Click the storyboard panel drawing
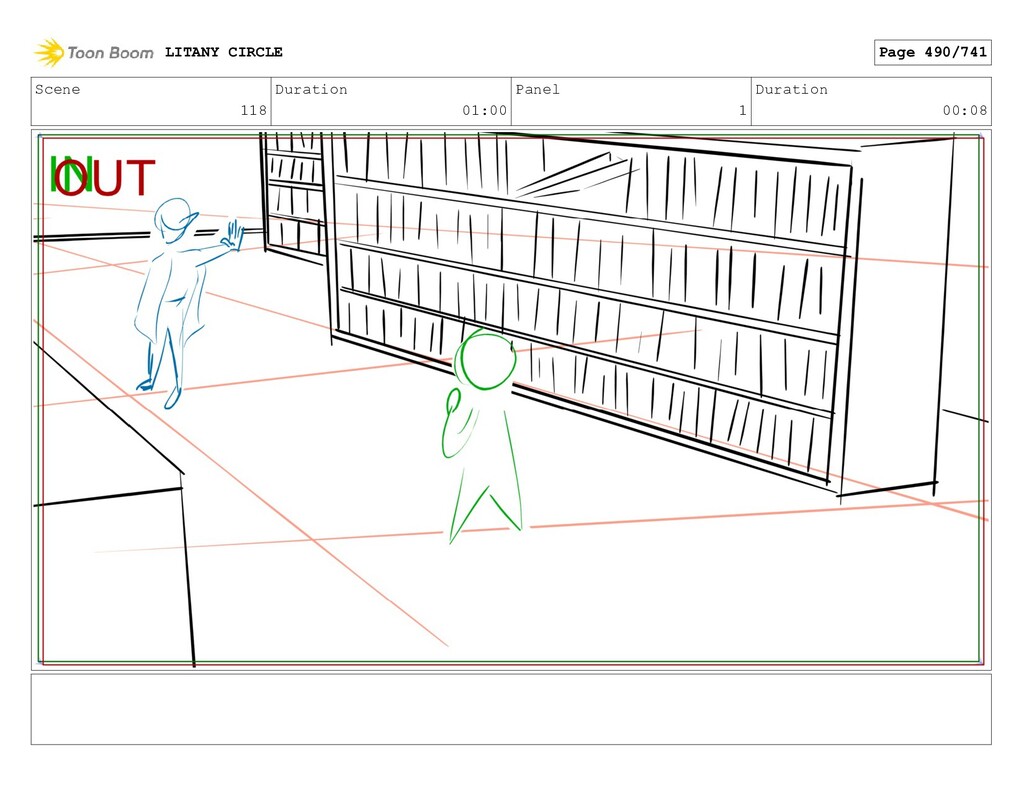Viewport: 1024px width, 791px height. coord(511,400)
